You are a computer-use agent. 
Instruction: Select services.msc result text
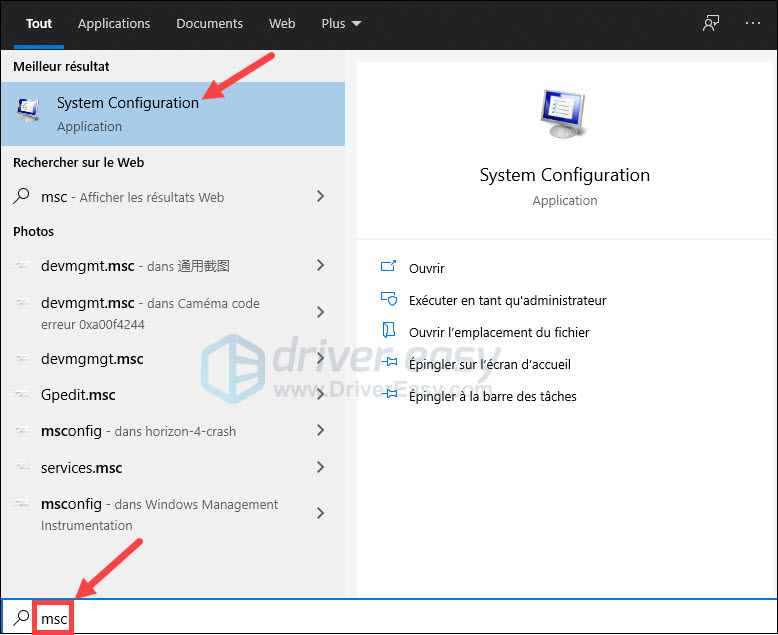click(81, 467)
